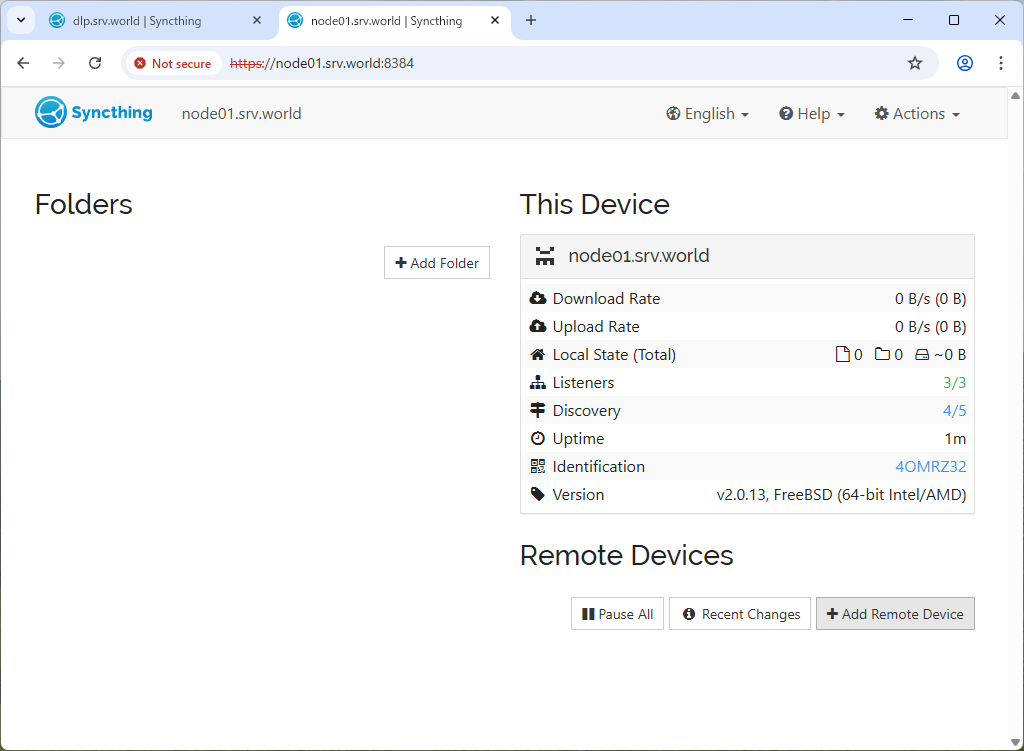The width and height of the screenshot is (1024, 751).
Task: Open the 4OMRZ32 device ID link
Action: click(x=930, y=466)
